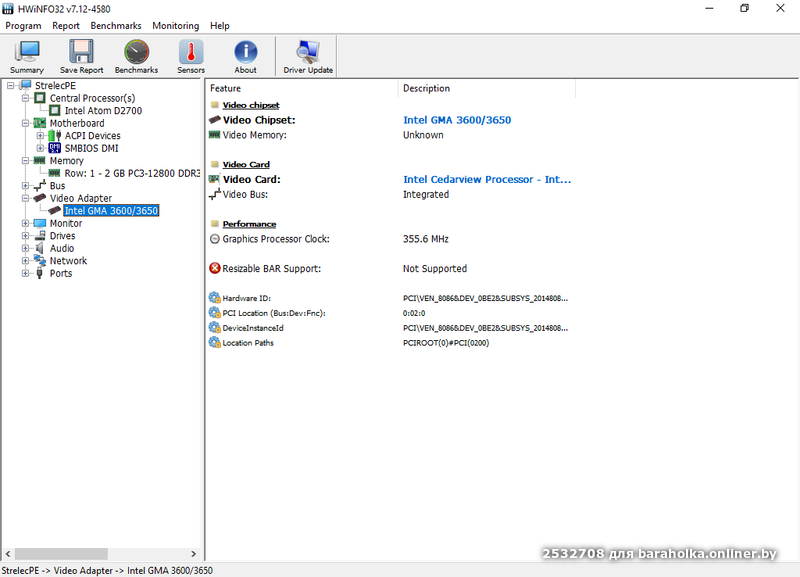800x577 pixels.
Task: Click the Not Supported value
Action: coord(435,268)
